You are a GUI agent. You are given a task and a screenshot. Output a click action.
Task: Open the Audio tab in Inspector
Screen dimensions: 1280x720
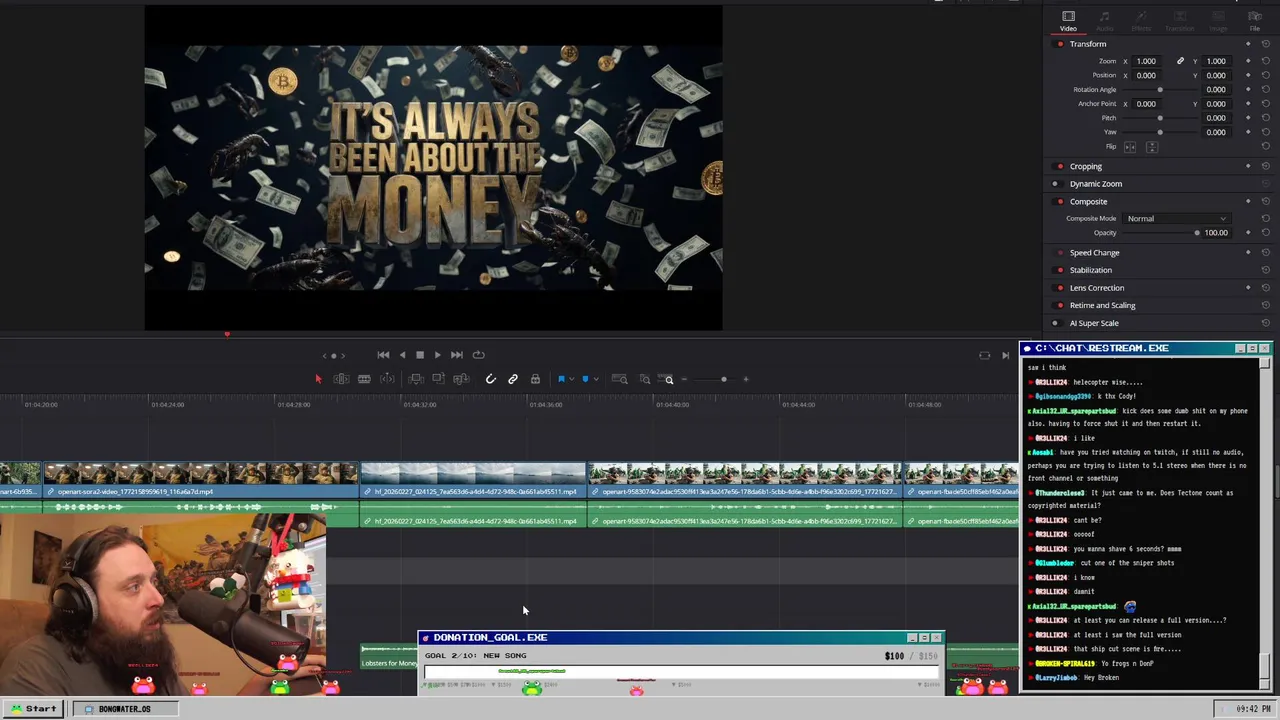(1105, 20)
